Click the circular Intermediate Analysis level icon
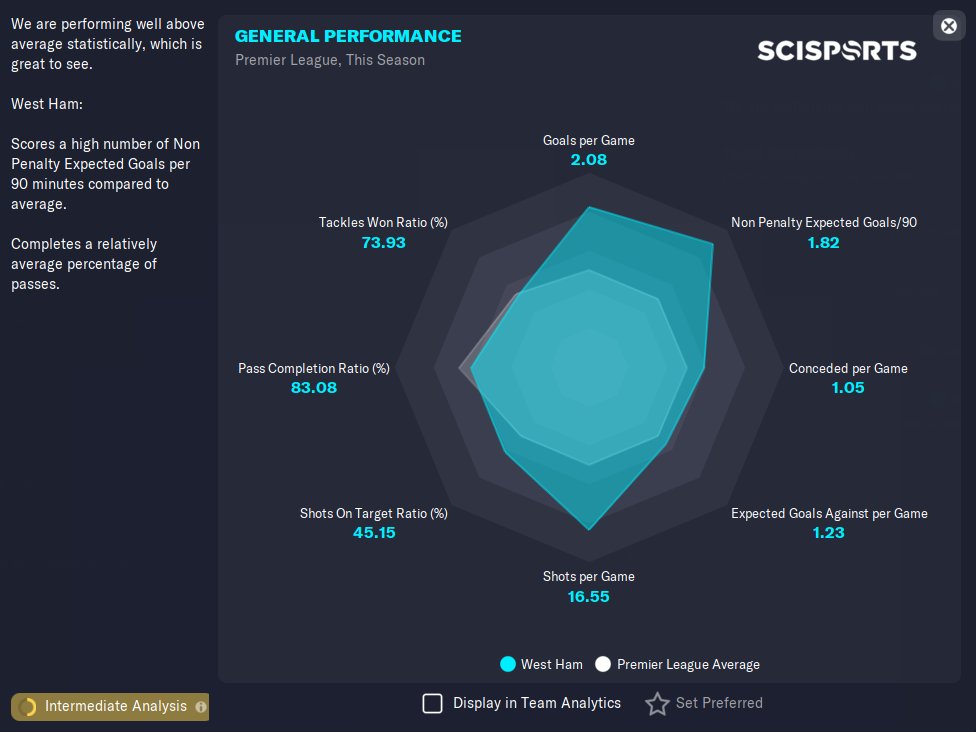Viewport: 976px width, 732px height. tap(27, 707)
